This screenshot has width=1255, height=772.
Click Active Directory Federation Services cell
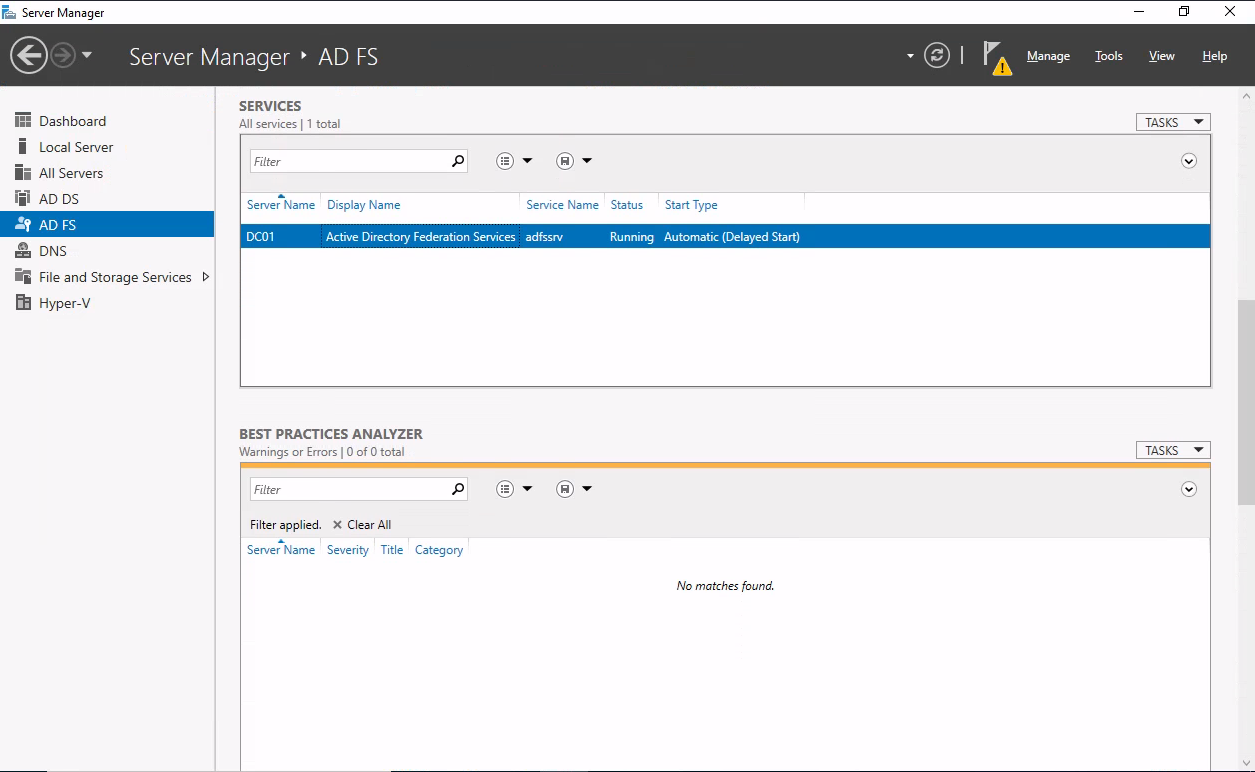[x=421, y=237]
